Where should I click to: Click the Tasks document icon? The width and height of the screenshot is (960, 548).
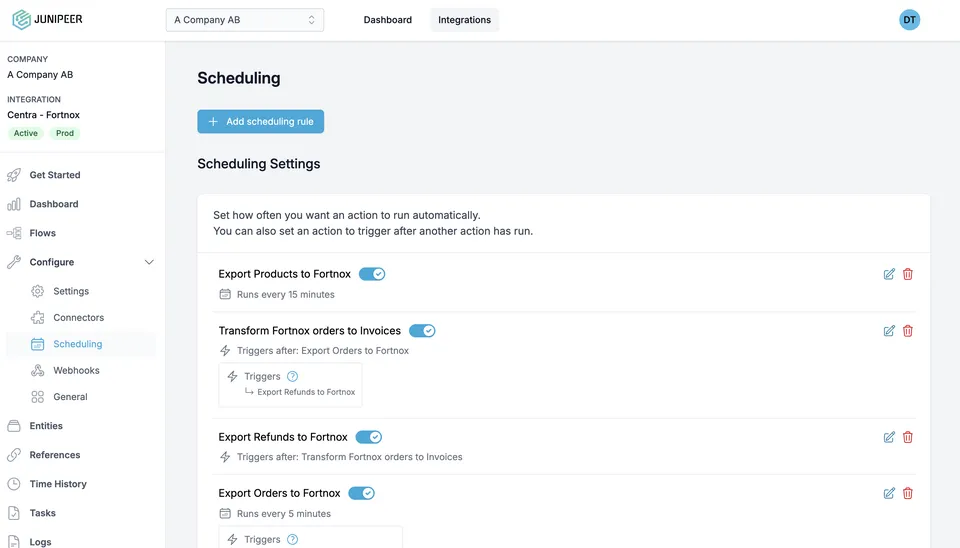(13, 513)
